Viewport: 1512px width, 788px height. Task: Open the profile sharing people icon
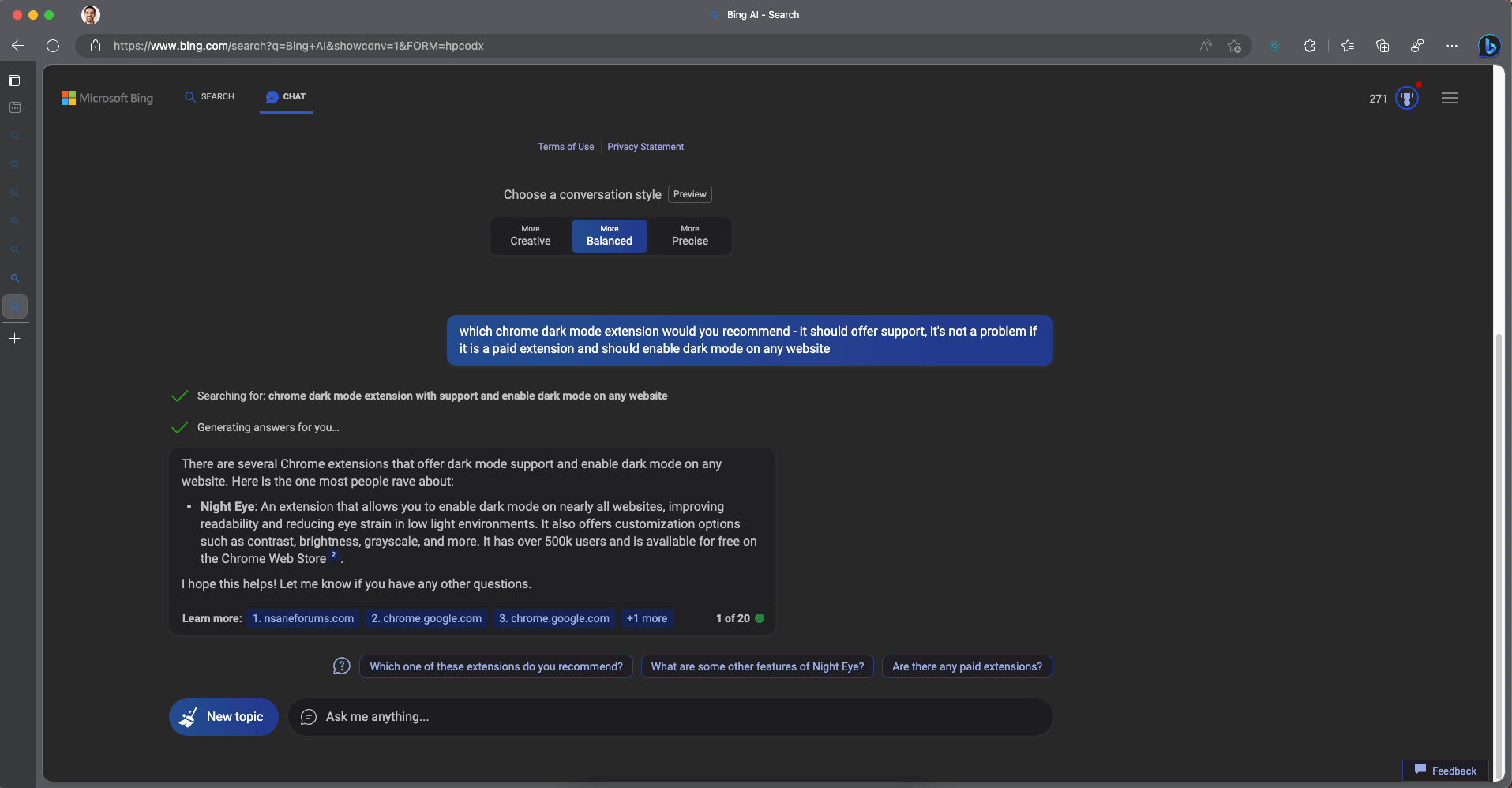click(x=1417, y=46)
